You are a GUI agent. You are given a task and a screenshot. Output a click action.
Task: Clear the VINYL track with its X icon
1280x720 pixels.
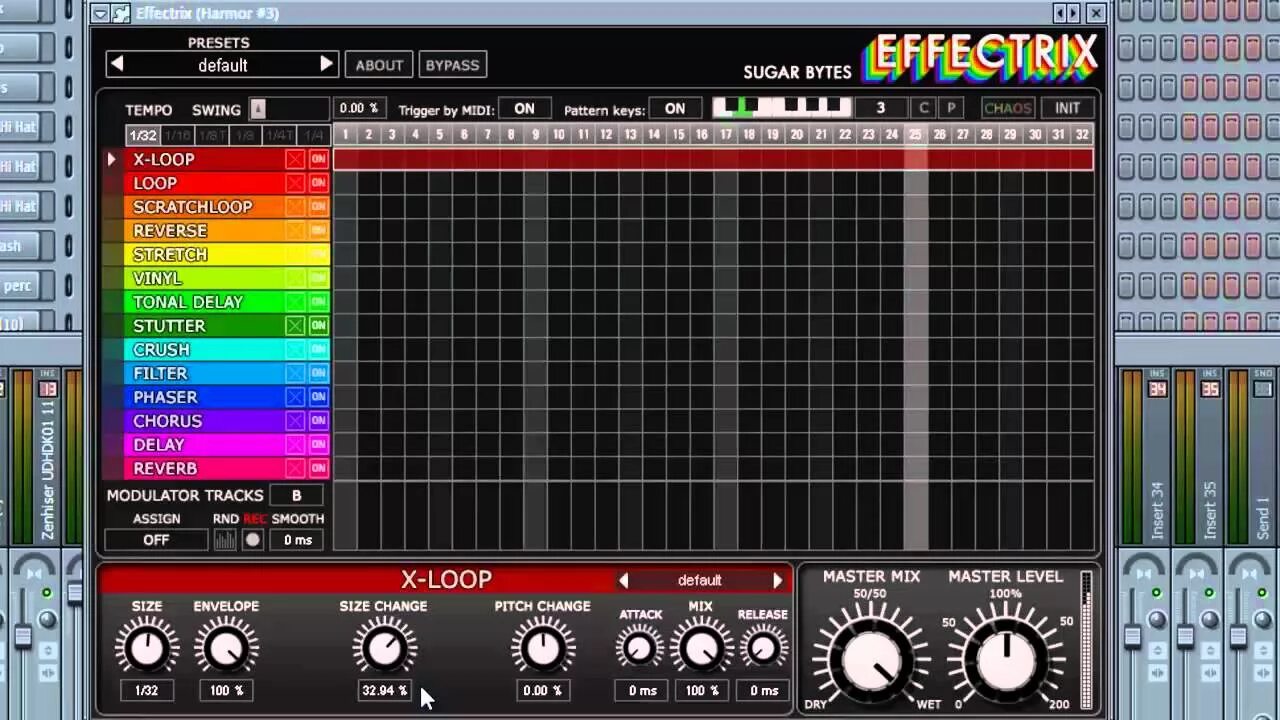[x=295, y=278]
